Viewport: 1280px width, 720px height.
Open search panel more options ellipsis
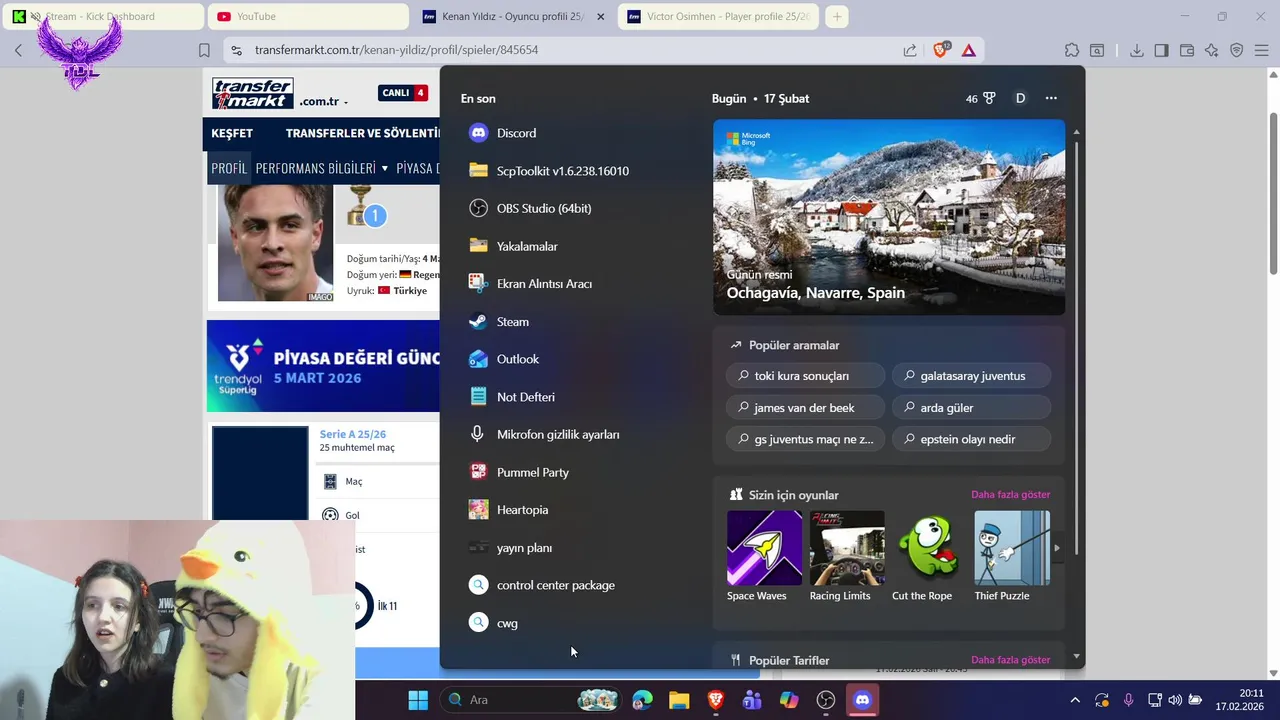(x=1051, y=98)
